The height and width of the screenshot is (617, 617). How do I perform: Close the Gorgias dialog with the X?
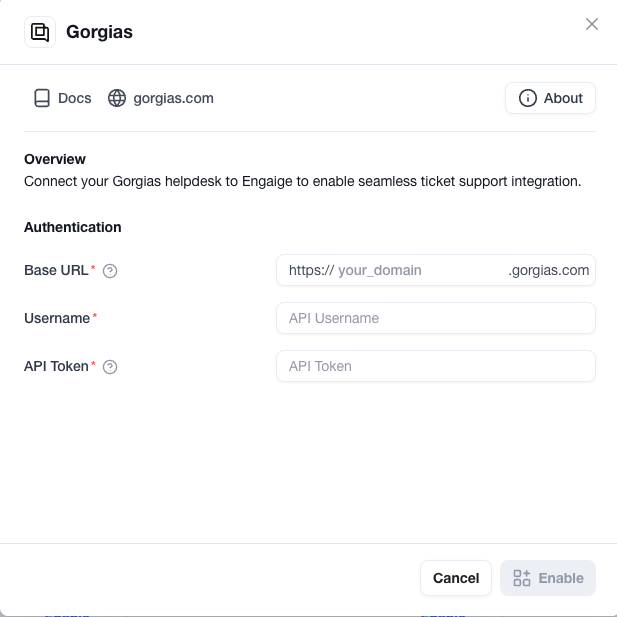point(592,24)
